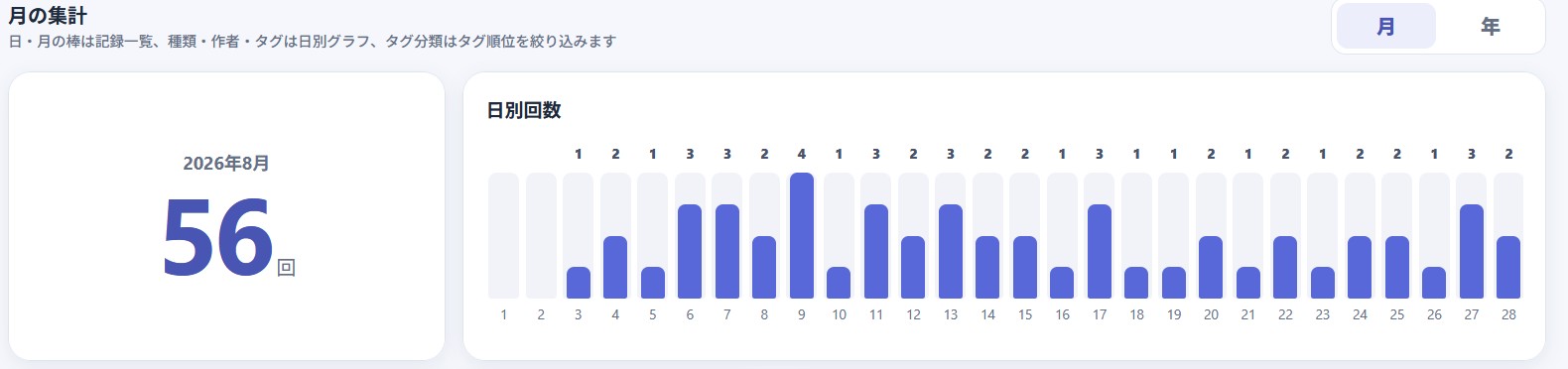
Task: Click the 2026年8月 month label
Action: click(x=226, y=164)
